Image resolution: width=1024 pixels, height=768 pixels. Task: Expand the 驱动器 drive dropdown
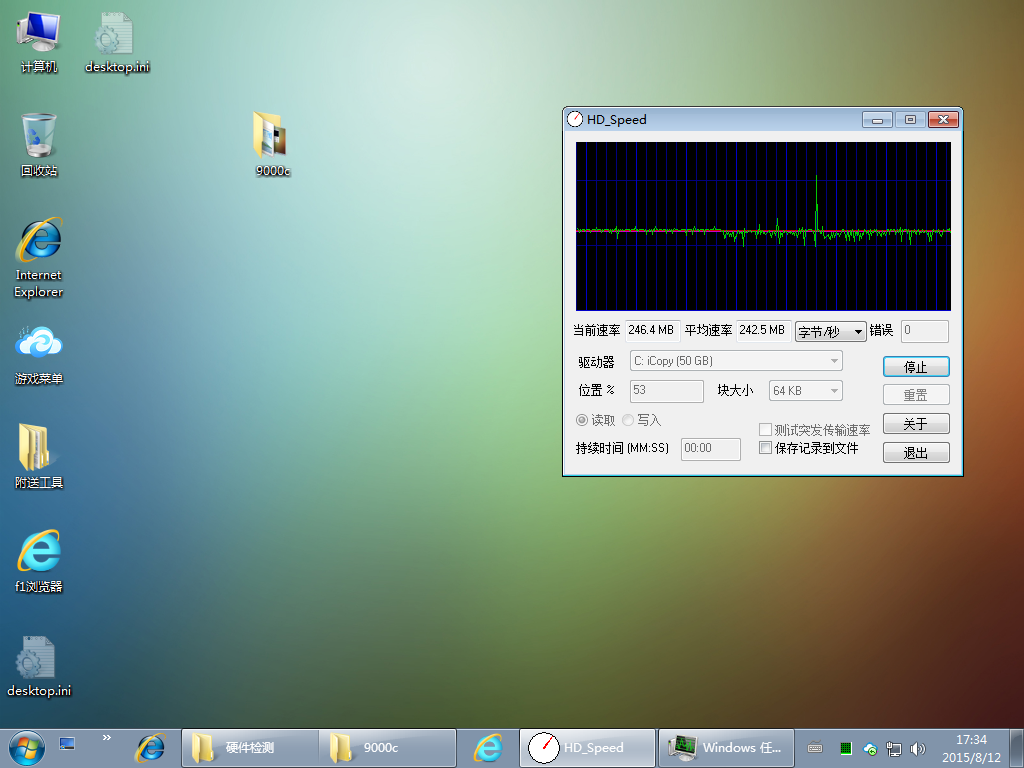[x=736, y=360]
